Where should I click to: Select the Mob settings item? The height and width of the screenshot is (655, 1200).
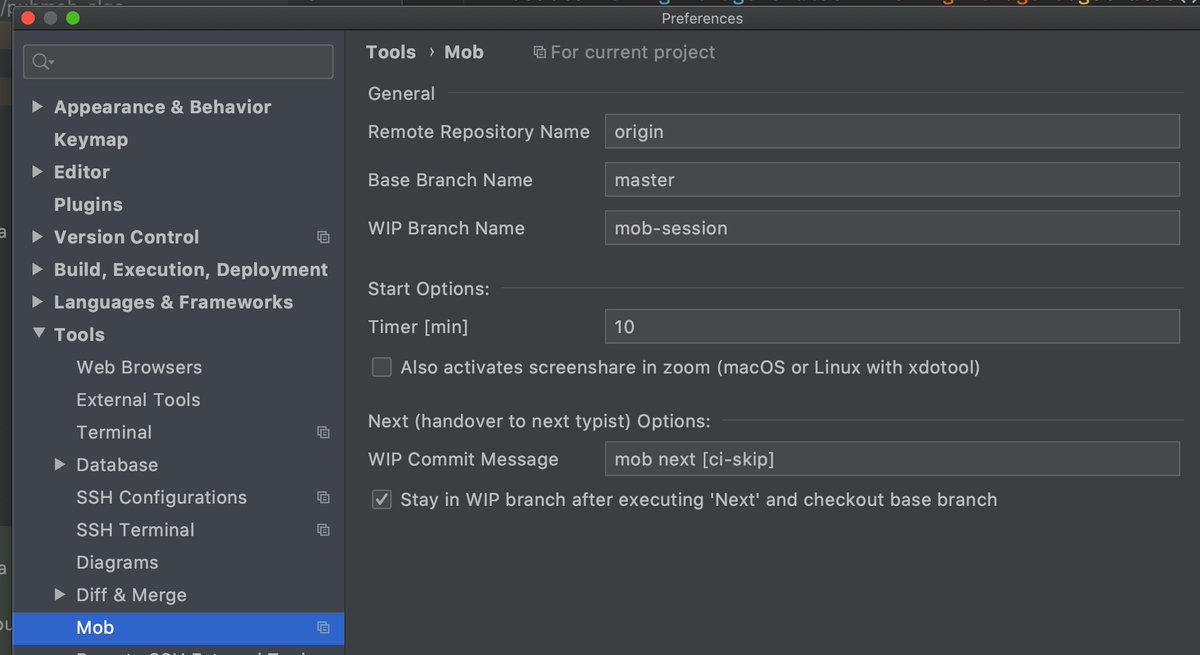tap(179, 628)
